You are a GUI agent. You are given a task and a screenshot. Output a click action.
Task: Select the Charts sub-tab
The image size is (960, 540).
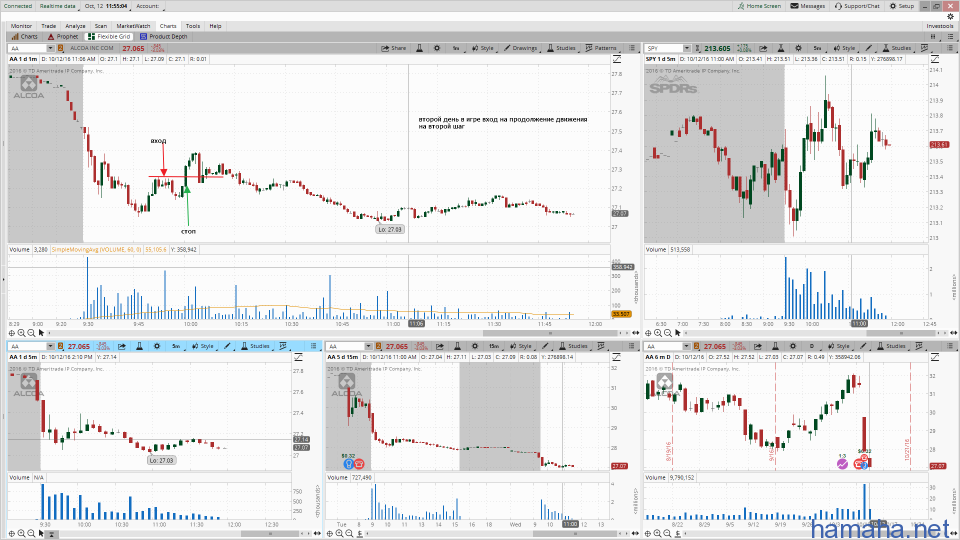click(24, 37)
